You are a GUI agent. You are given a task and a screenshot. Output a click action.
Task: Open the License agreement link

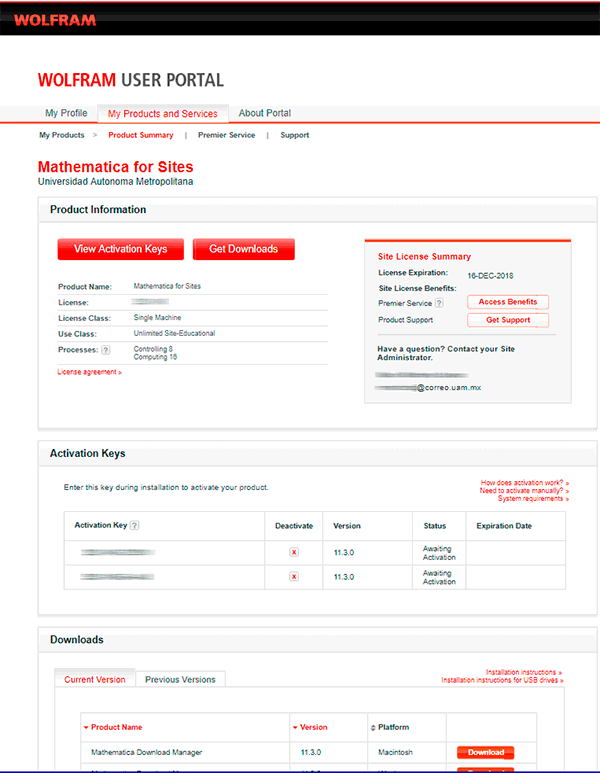click(x=89, y=372)
